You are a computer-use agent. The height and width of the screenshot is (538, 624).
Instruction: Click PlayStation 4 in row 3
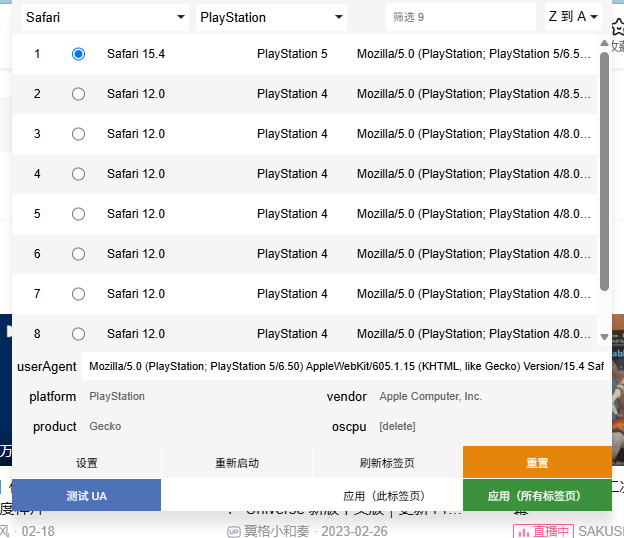click(x=292, y=134)
